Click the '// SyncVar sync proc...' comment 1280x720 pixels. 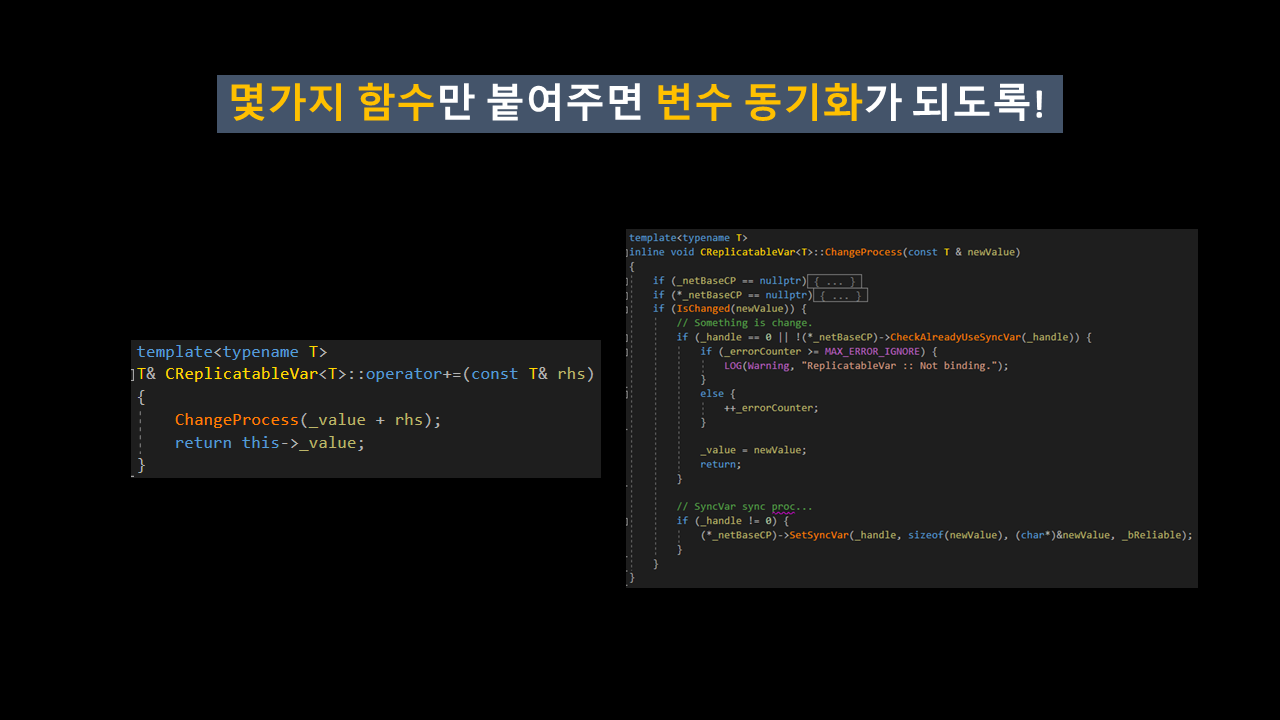(744, 507)
